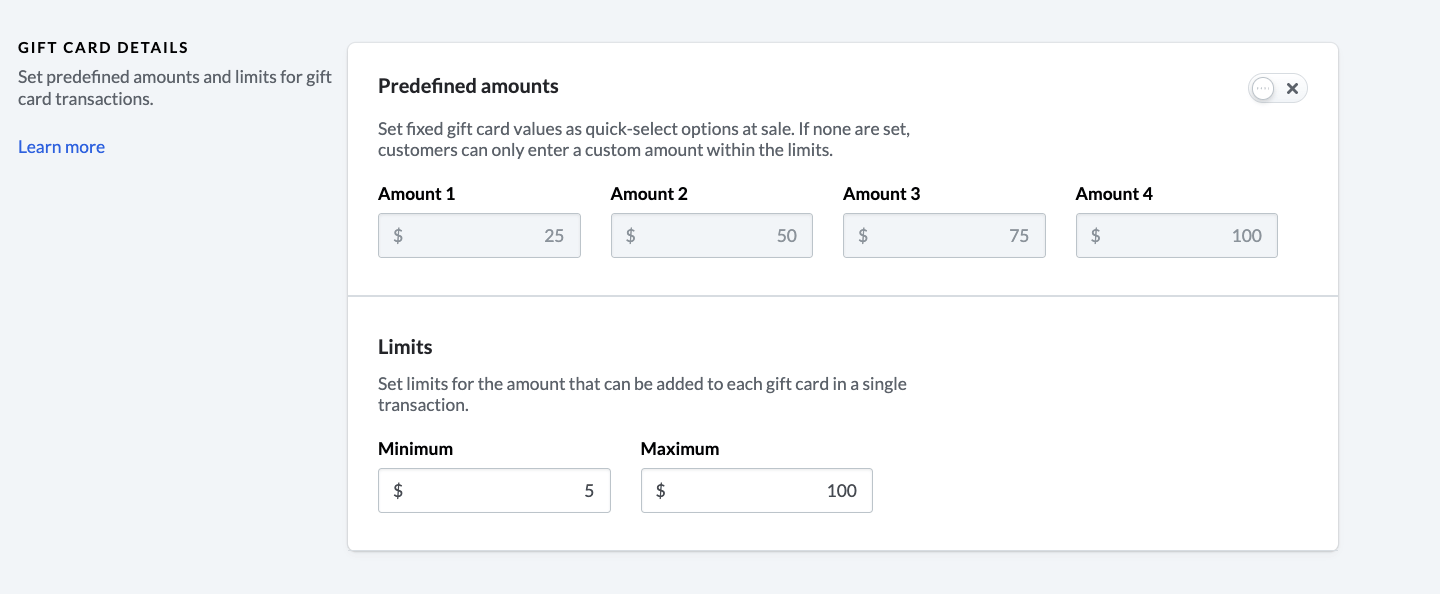Click the Amount 3 field showing 75

tap(944, 236)
